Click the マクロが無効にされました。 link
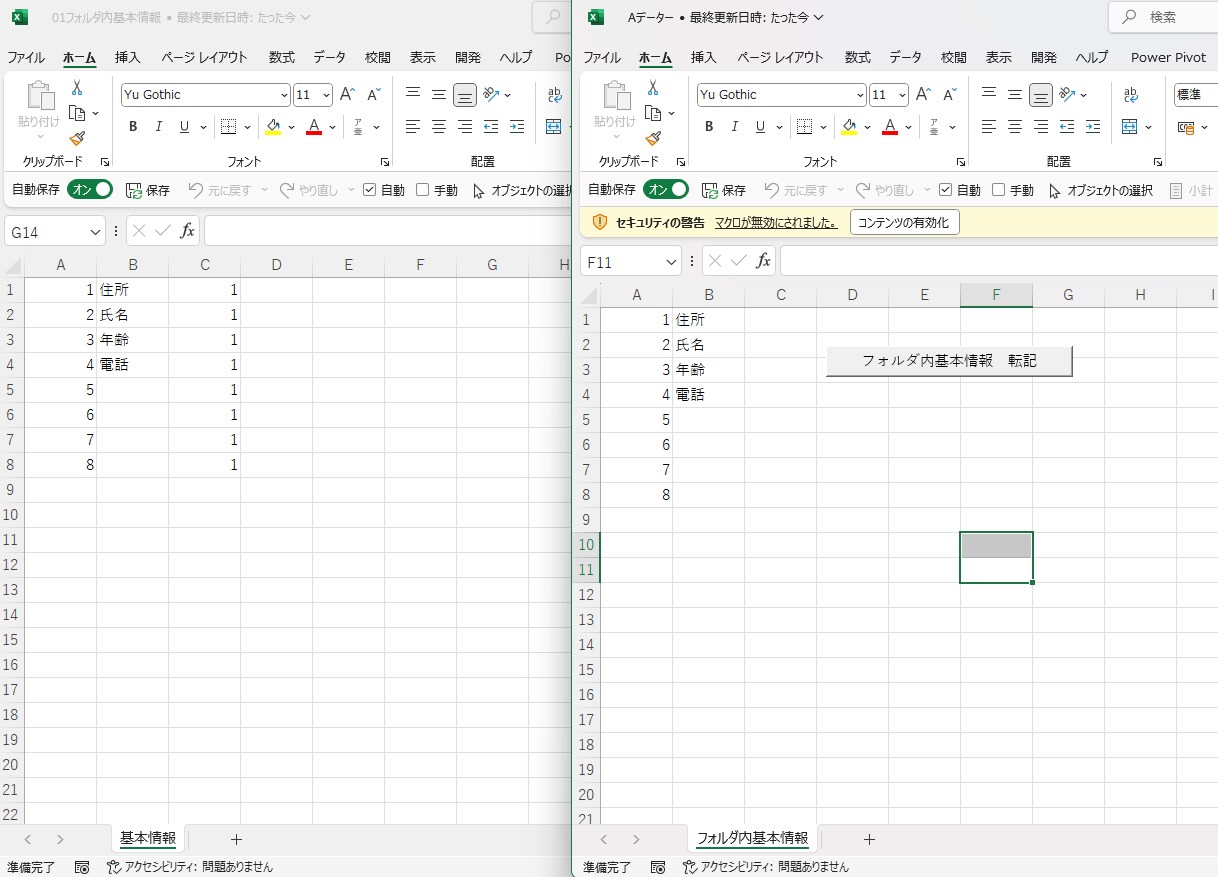Screen dimensions: 1218x877 click(x=776, y=222)
